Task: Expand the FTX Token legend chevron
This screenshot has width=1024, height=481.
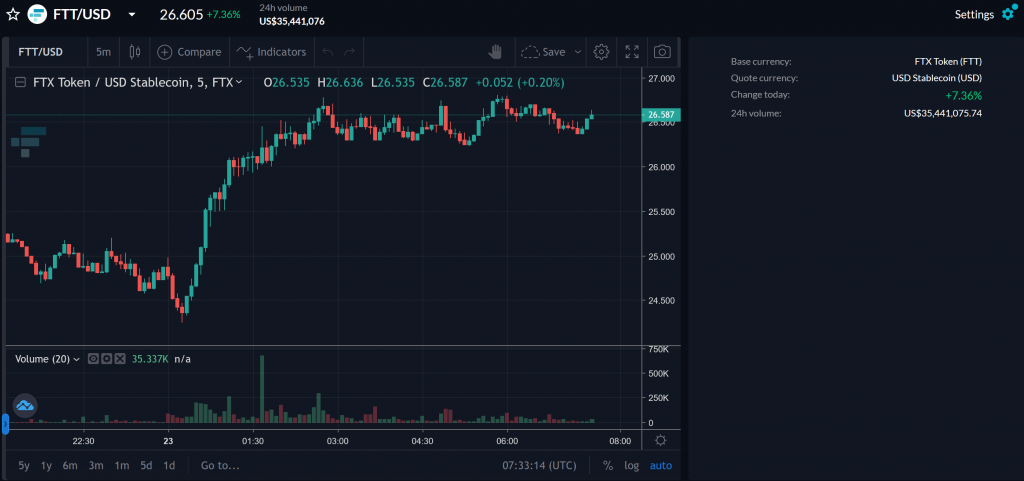Action: coord(239,82)
